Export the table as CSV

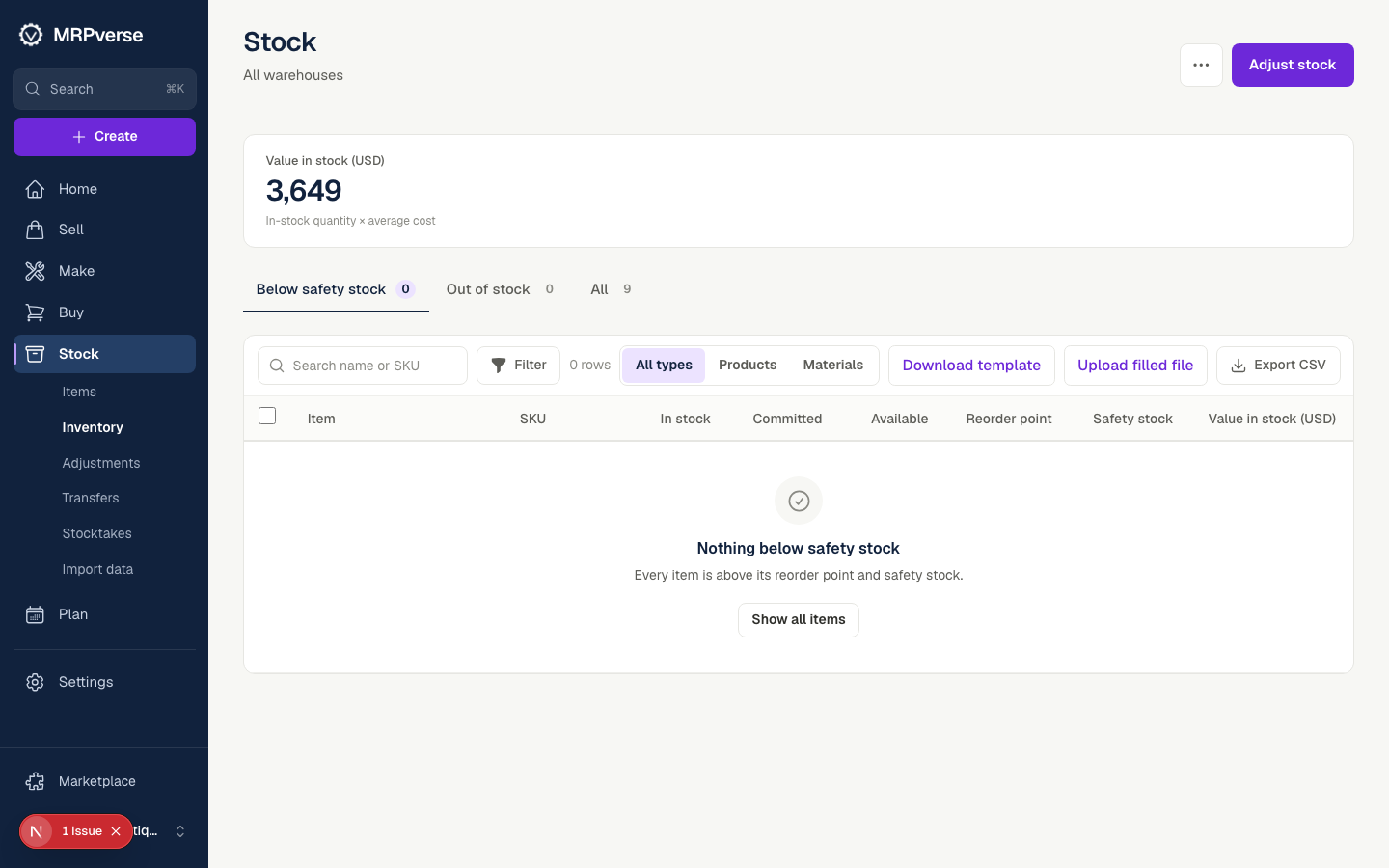click(1278, 366)
